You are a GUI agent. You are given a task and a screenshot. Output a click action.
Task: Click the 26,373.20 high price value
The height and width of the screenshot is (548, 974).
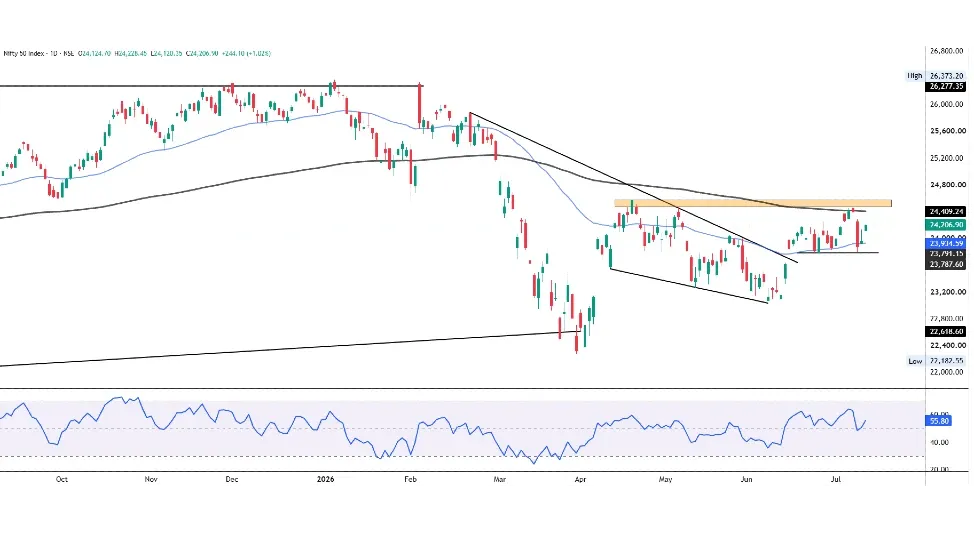coord(947,76)
